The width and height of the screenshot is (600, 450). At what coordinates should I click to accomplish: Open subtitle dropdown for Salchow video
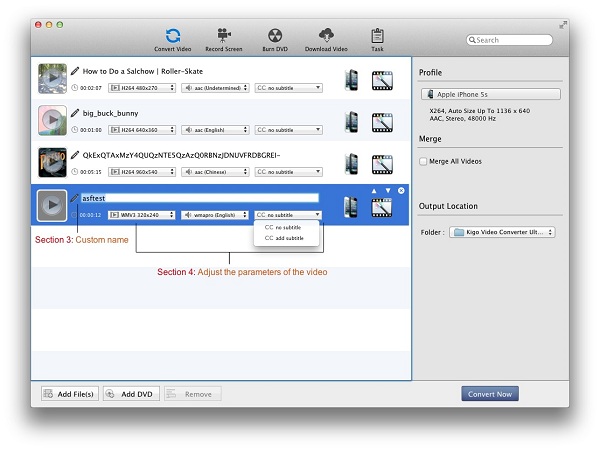point(289,88)
